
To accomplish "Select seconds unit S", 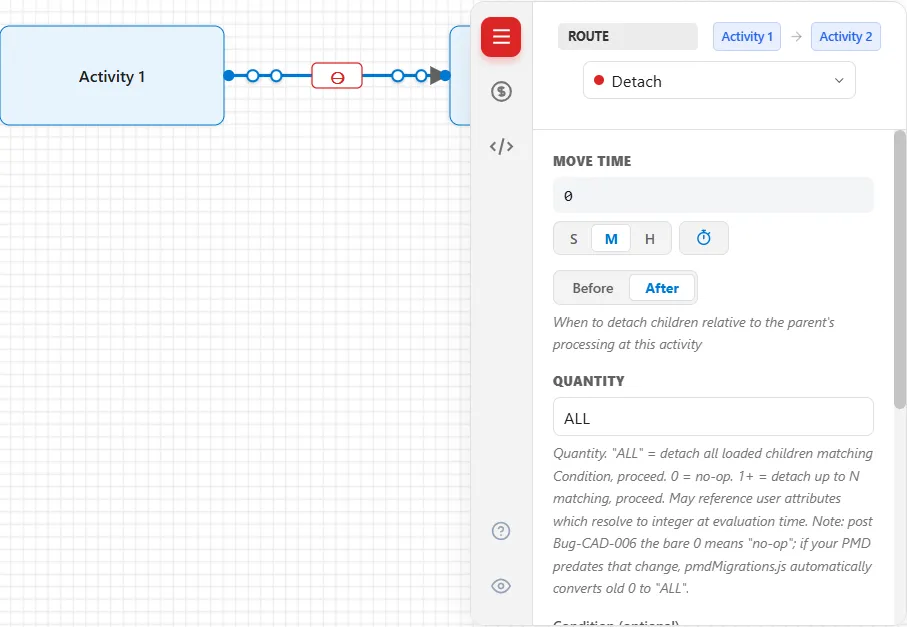I will [573, 239].
